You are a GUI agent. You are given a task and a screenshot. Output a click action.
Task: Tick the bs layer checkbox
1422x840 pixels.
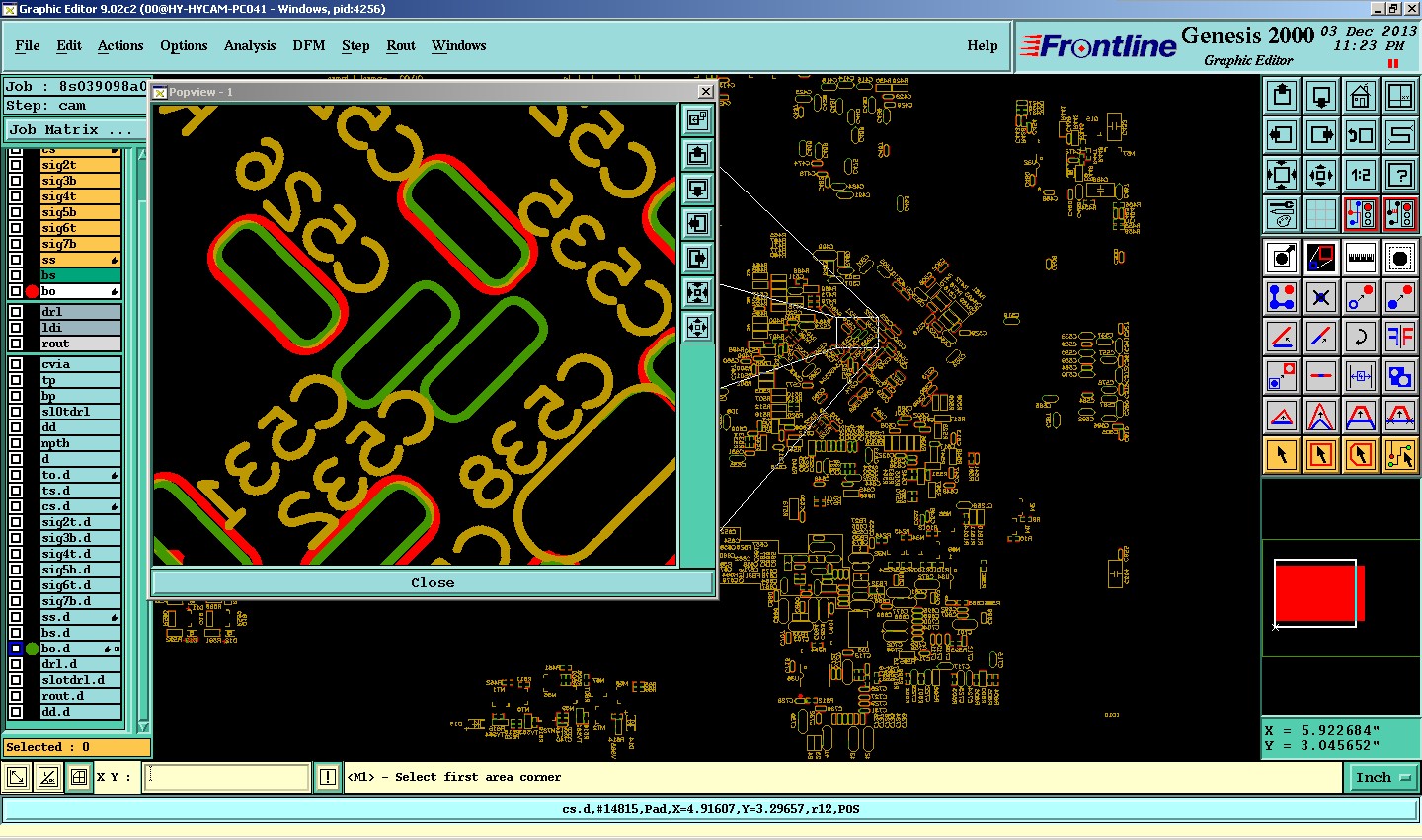pos(16,275)
